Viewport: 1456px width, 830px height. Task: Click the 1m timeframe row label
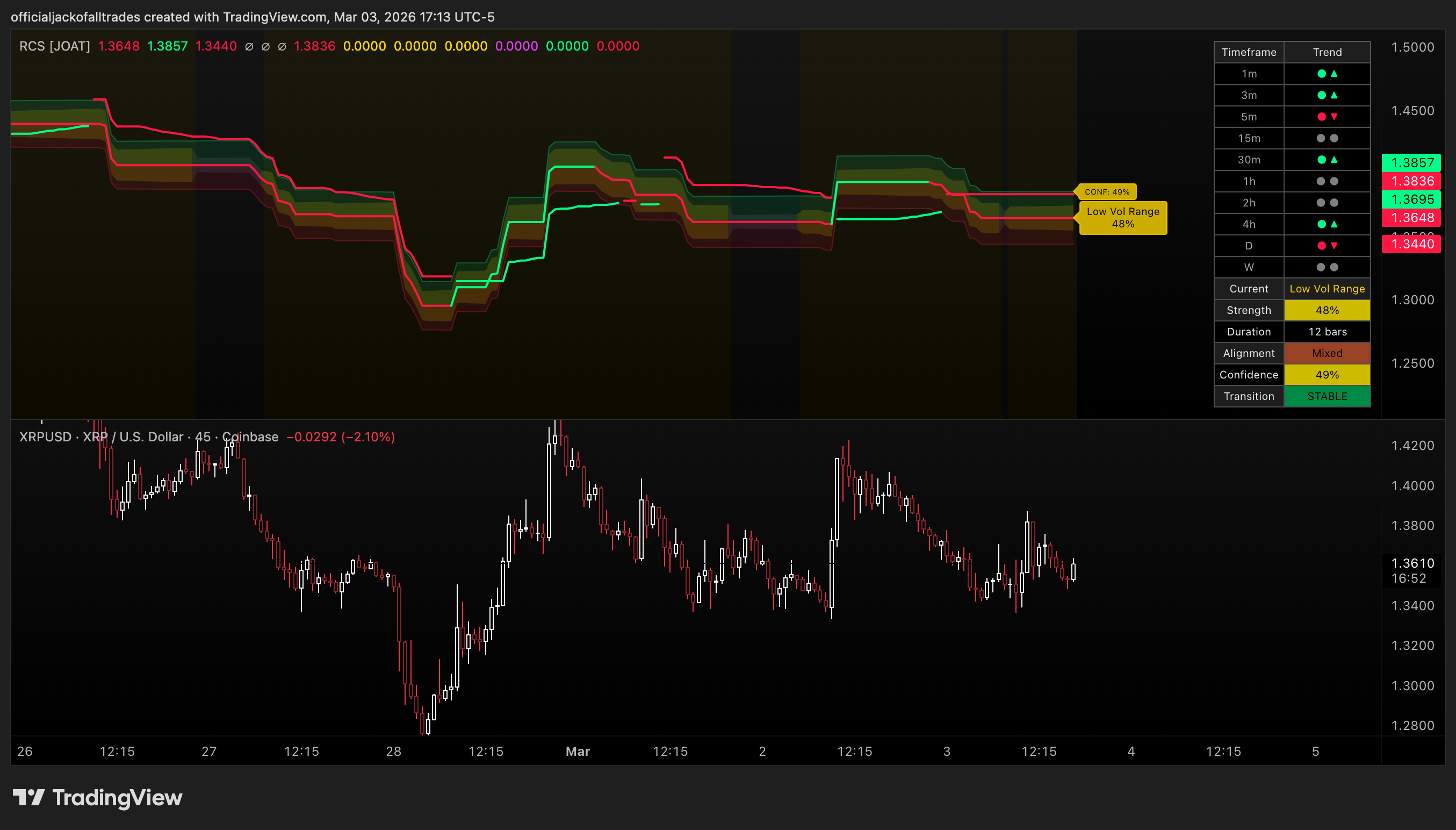tap(1249, 74)
